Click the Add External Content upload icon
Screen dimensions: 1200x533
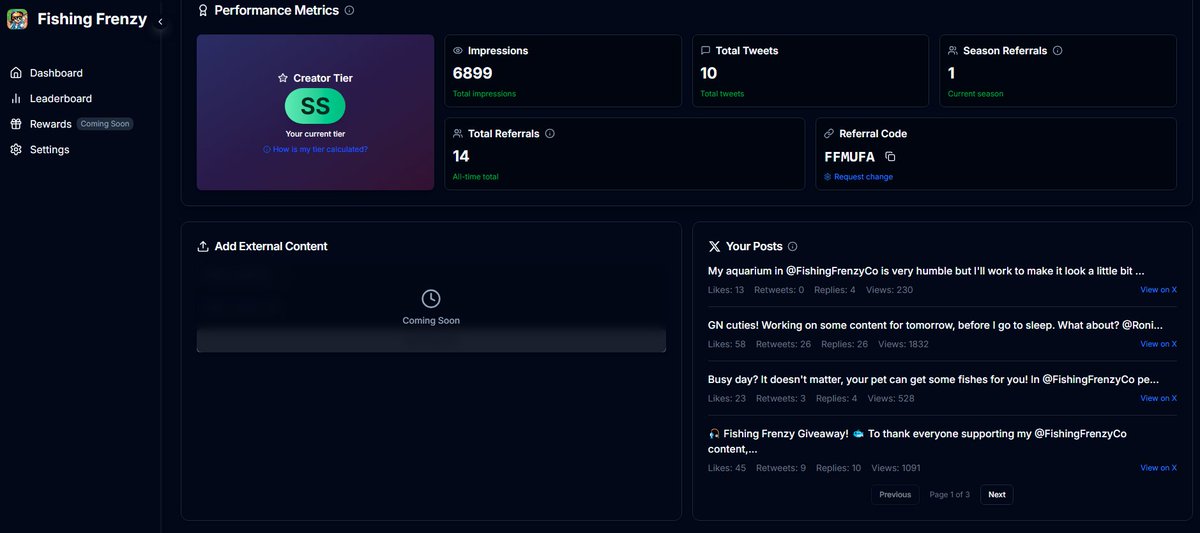(203, 246)
